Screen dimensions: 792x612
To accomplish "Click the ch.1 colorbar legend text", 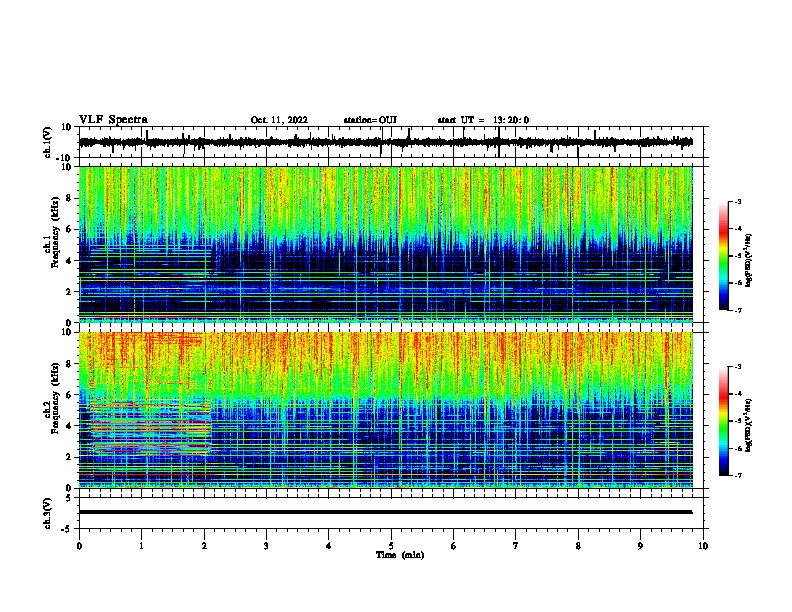I will [x=748, y=260].
